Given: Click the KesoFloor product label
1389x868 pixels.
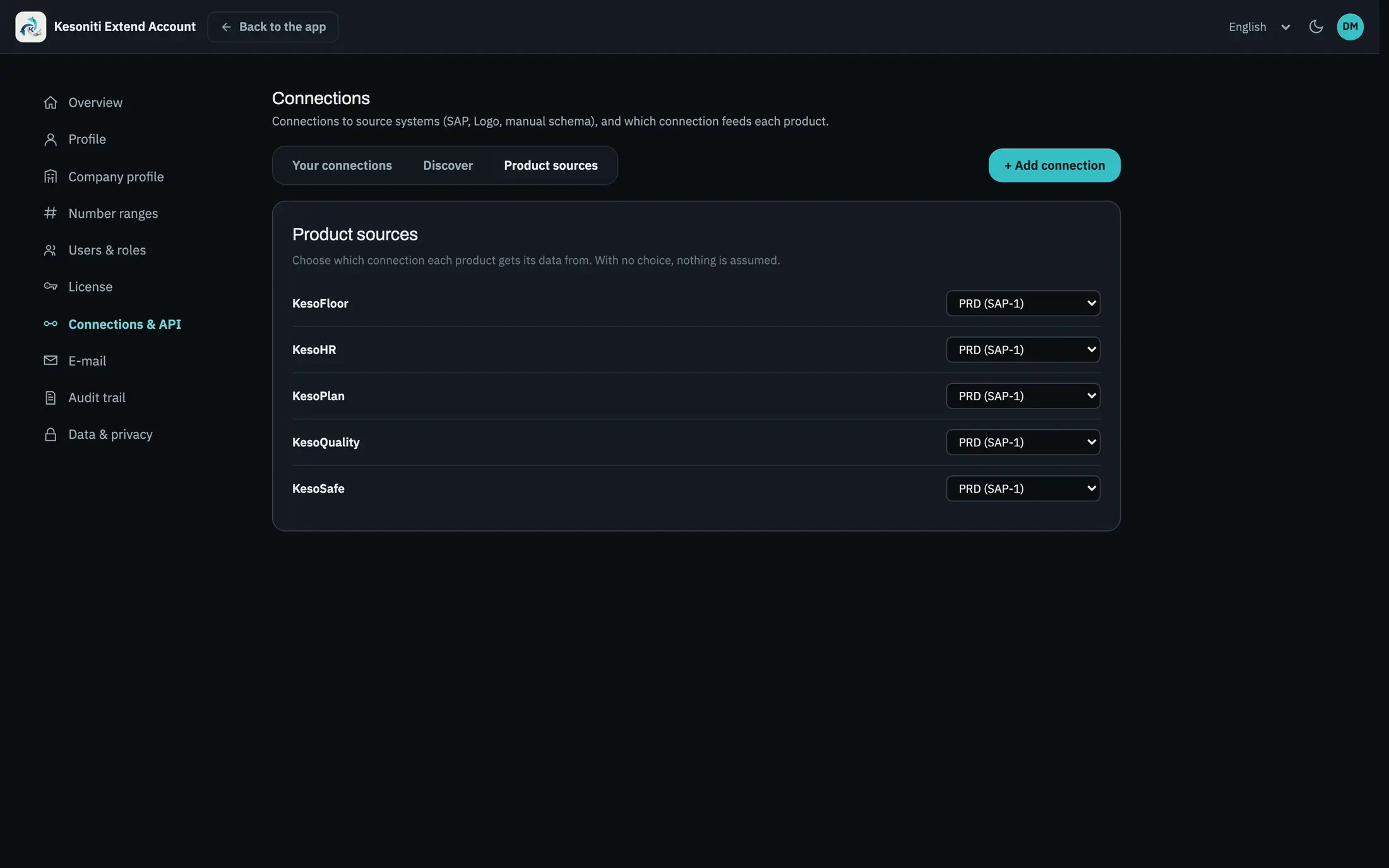Looking at the screenshot, I should point(320,303).
